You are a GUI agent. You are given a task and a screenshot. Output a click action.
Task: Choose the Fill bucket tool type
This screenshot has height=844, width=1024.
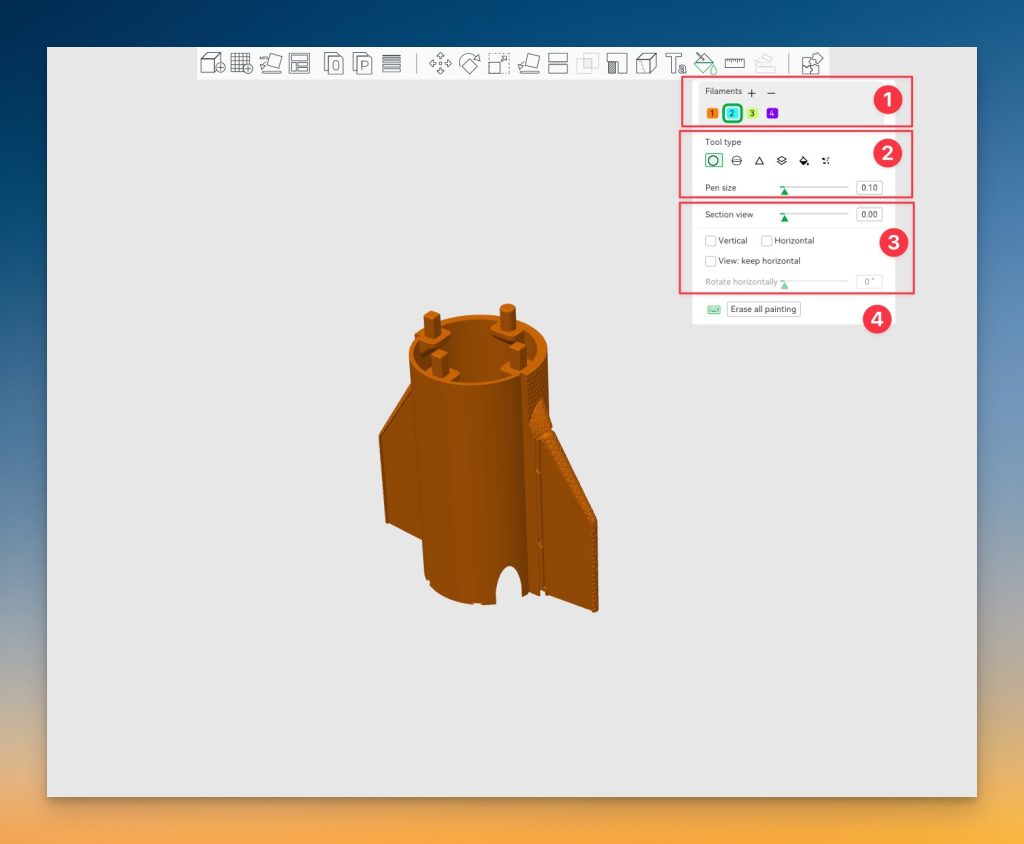coord(804,160)
